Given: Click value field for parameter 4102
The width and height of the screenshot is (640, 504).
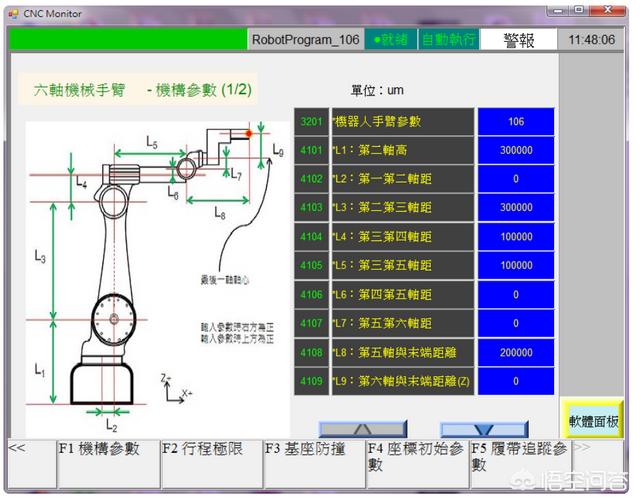Looking at the screenshot, I should 516,179.
